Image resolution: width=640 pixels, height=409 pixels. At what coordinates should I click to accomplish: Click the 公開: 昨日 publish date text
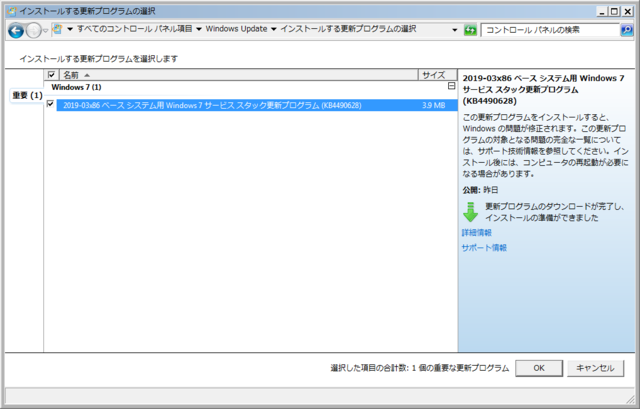click(x=480, y=190)
